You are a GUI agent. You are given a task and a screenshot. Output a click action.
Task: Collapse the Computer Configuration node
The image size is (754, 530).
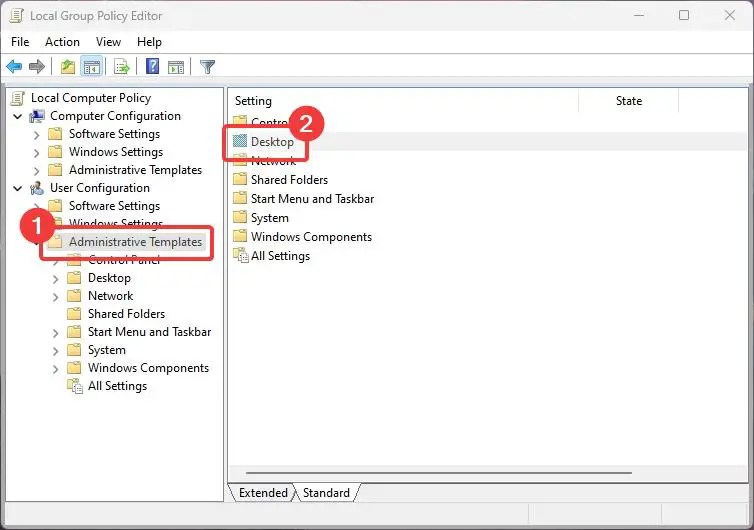(18, 116)
